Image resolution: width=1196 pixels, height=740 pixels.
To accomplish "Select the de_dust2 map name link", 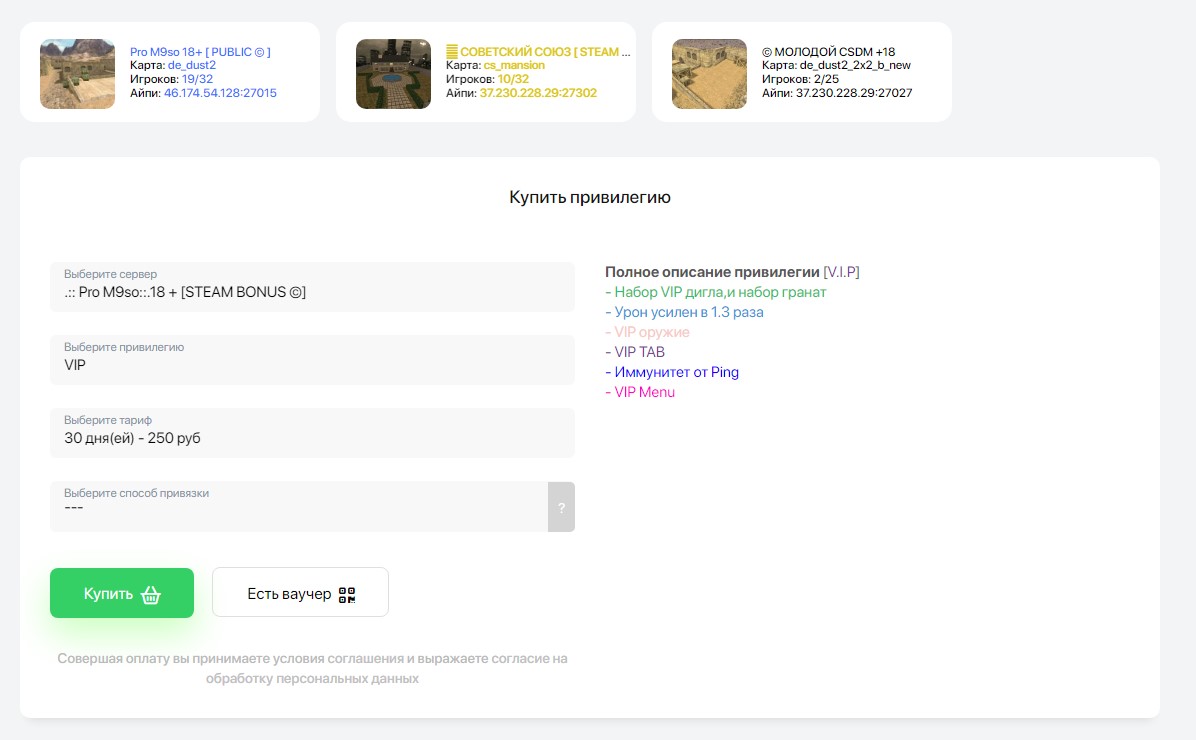I will [x=191, y=65].
